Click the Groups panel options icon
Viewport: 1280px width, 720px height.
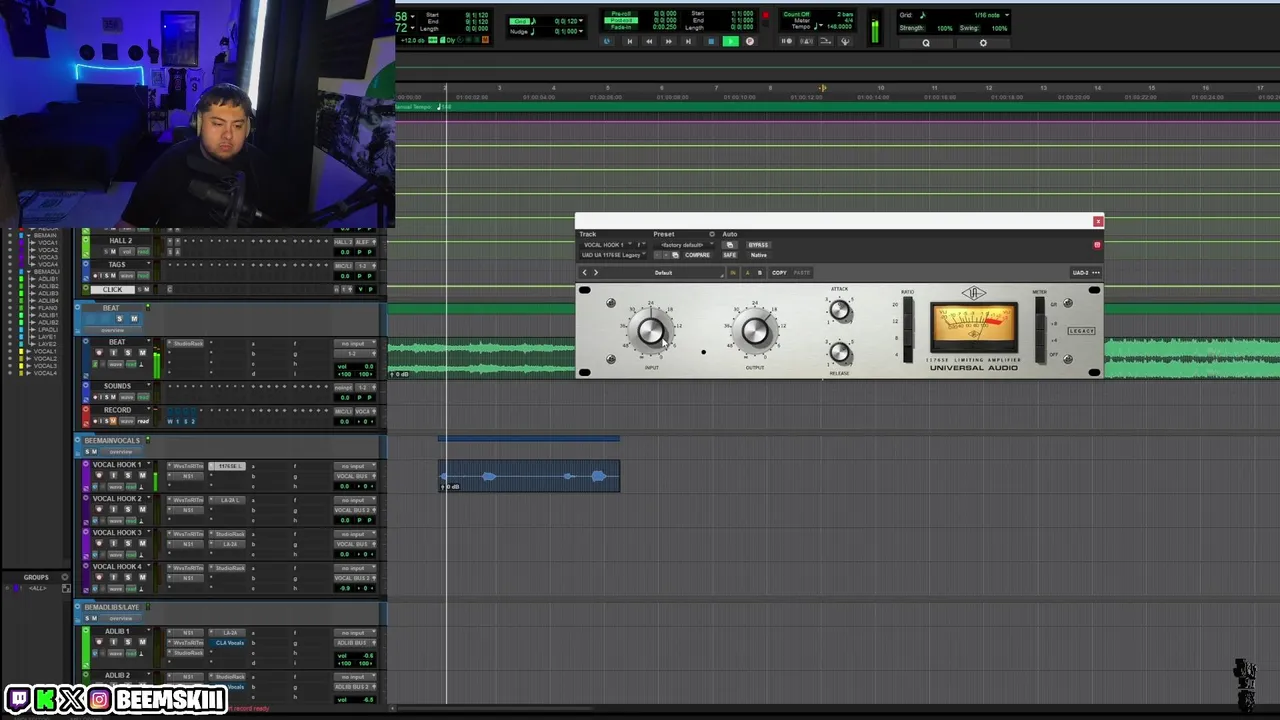click(65, 577)
